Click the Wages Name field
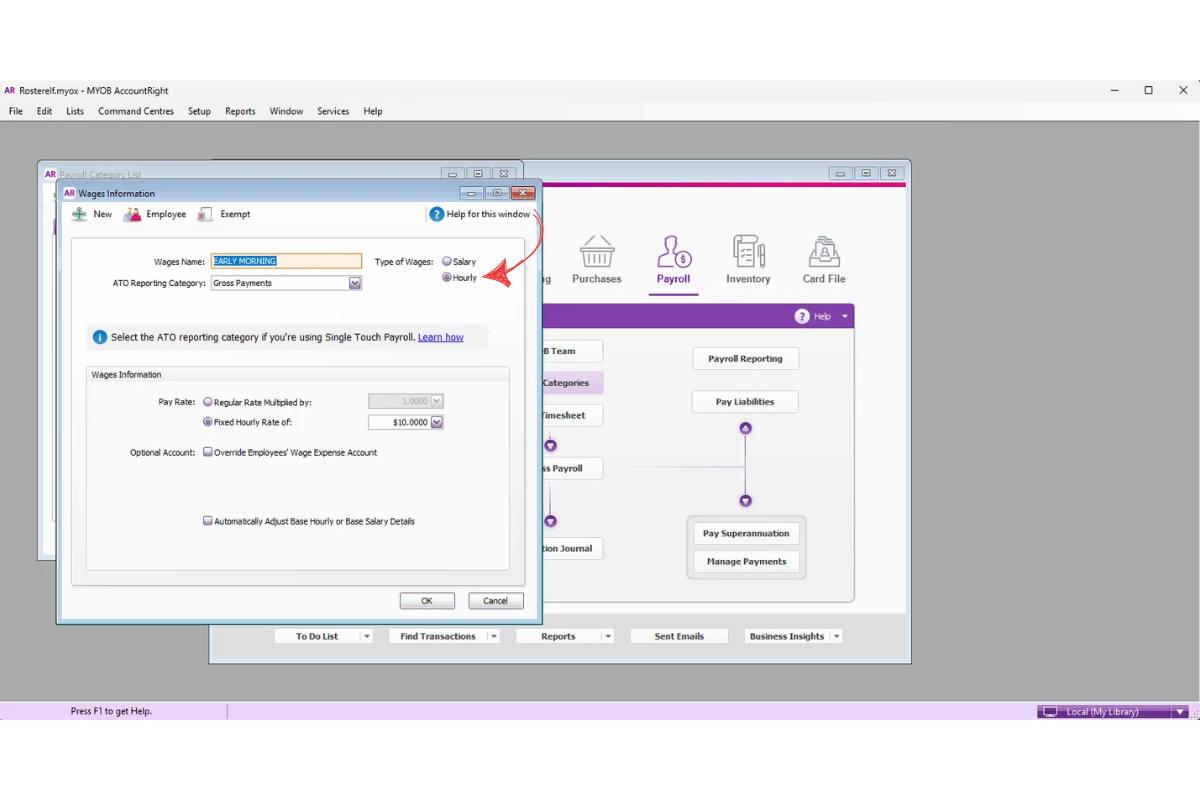 (286, 261)
